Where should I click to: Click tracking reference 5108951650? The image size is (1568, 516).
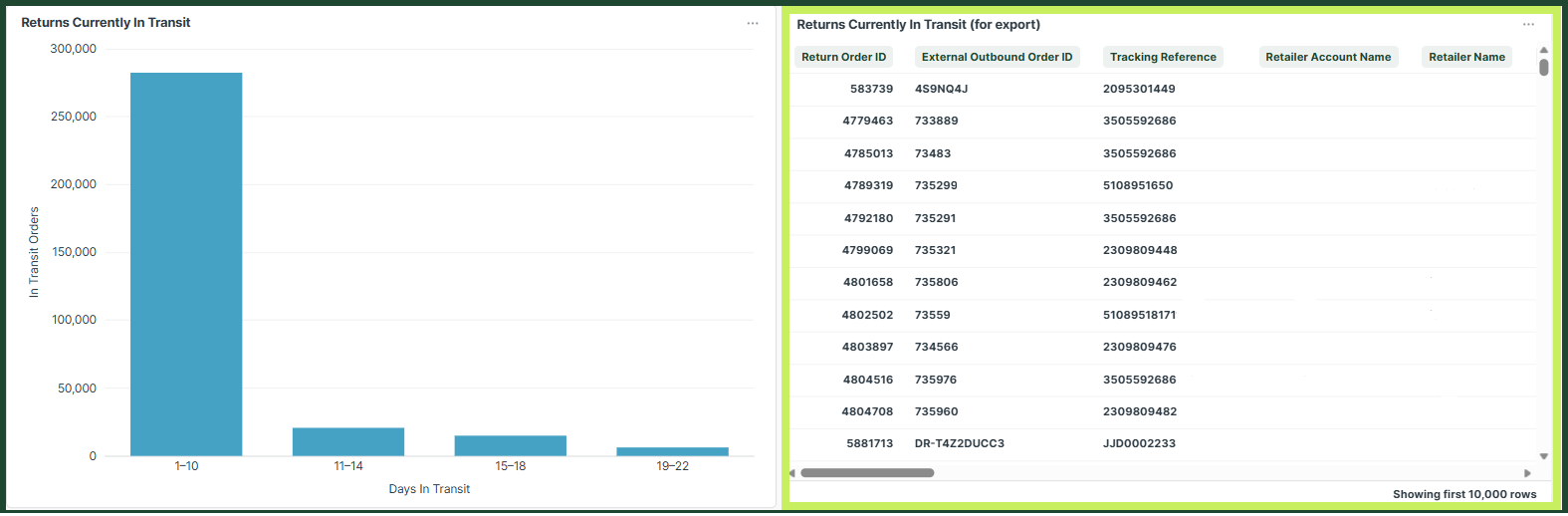[1138, 185]
